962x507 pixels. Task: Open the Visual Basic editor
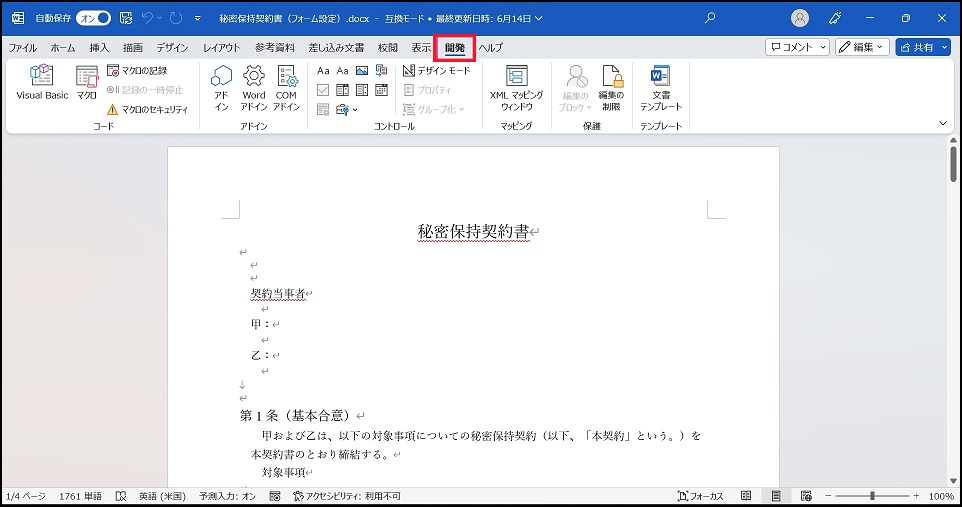(x=42, y=82)
